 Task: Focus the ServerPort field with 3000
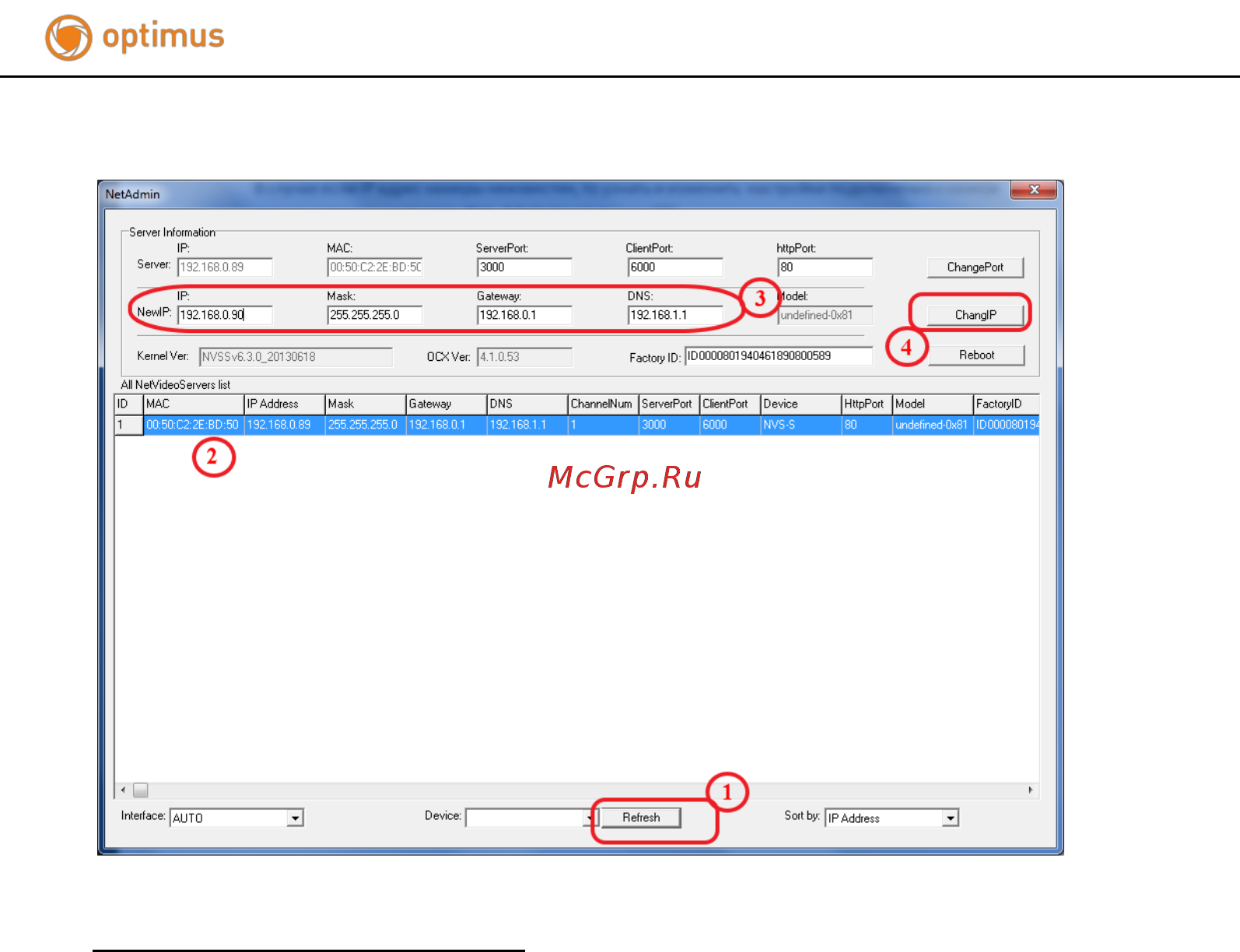click(x=524, y=267)
